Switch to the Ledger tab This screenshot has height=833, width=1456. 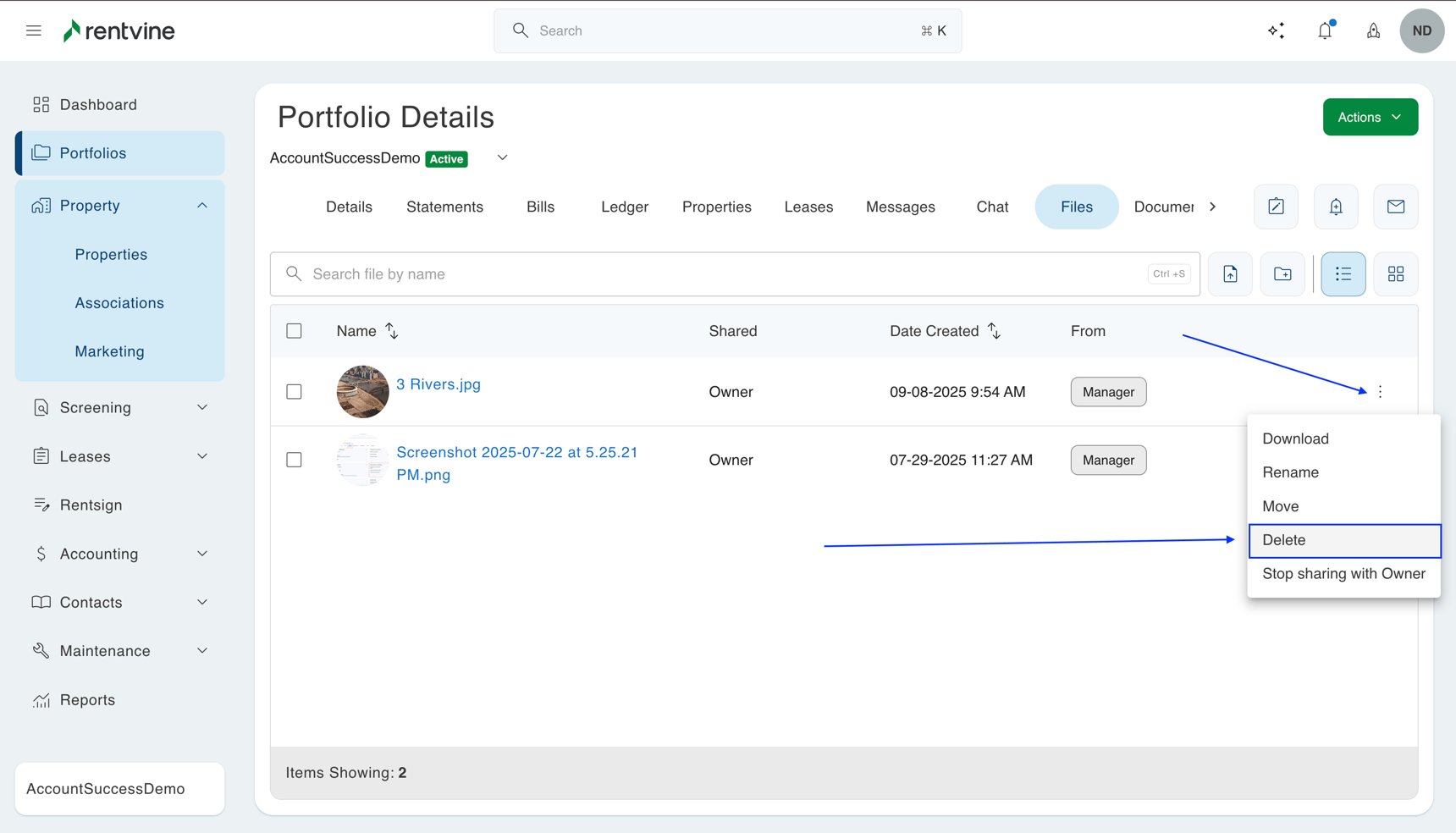[624, 207]
